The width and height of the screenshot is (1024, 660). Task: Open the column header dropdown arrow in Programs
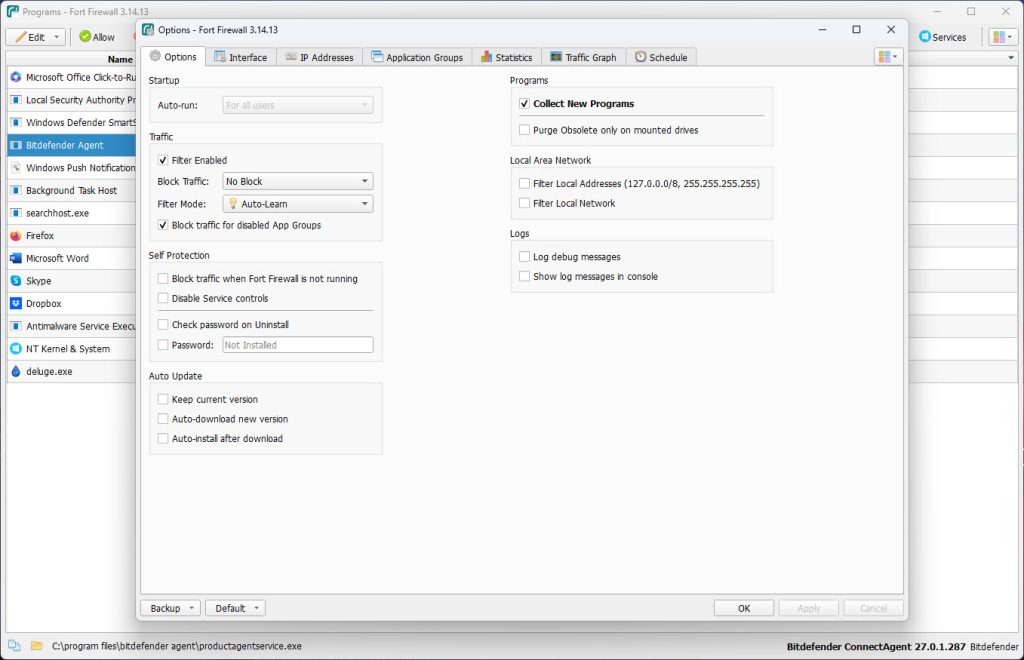[1011, 58]
